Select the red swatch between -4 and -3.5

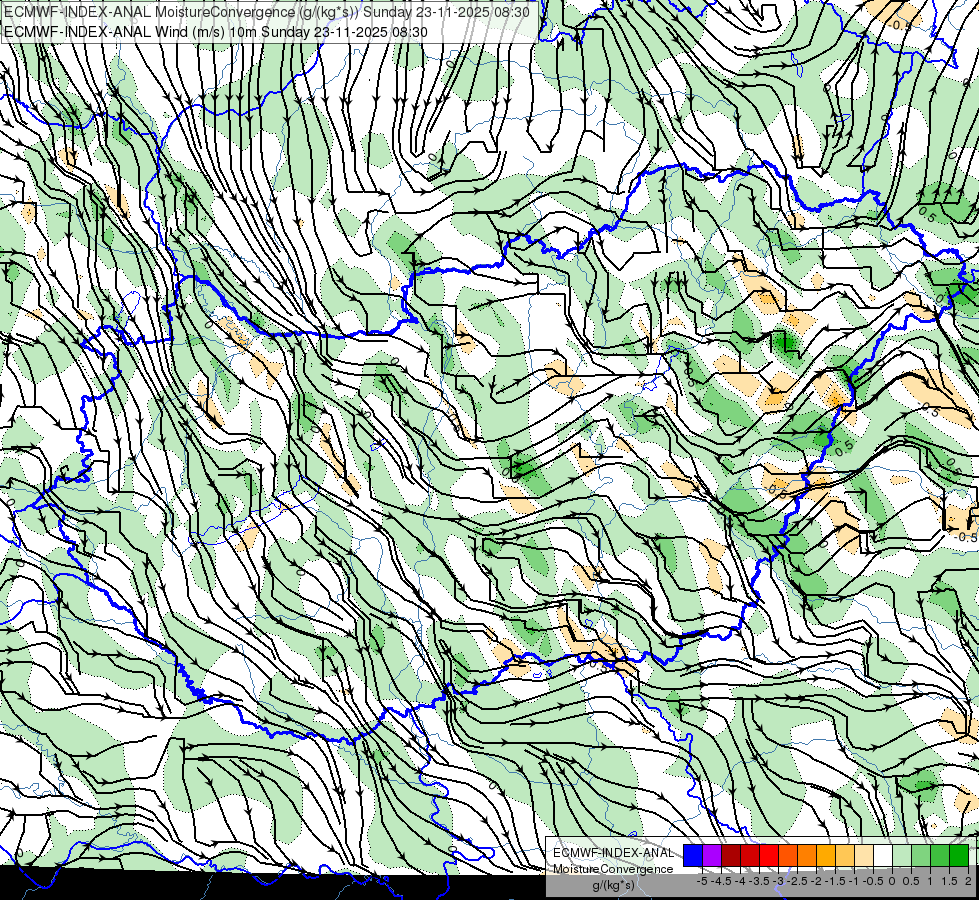tap(750, 855)
